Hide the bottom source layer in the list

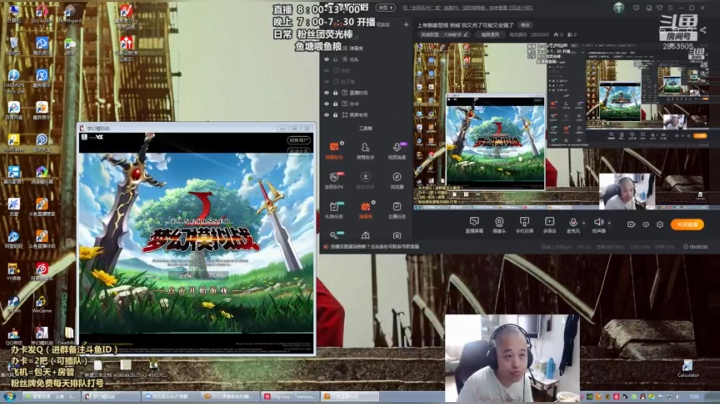point(326,115)
